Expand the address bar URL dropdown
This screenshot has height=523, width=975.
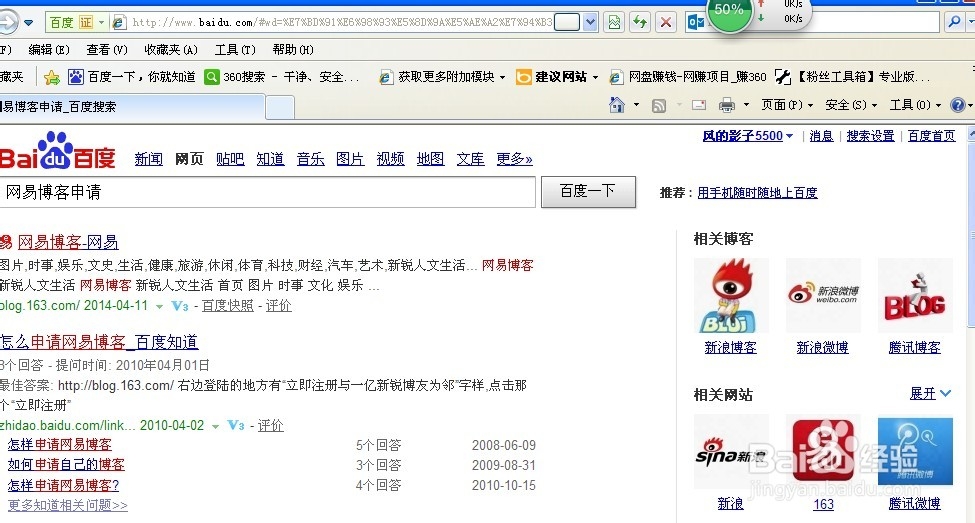point(591,23)
